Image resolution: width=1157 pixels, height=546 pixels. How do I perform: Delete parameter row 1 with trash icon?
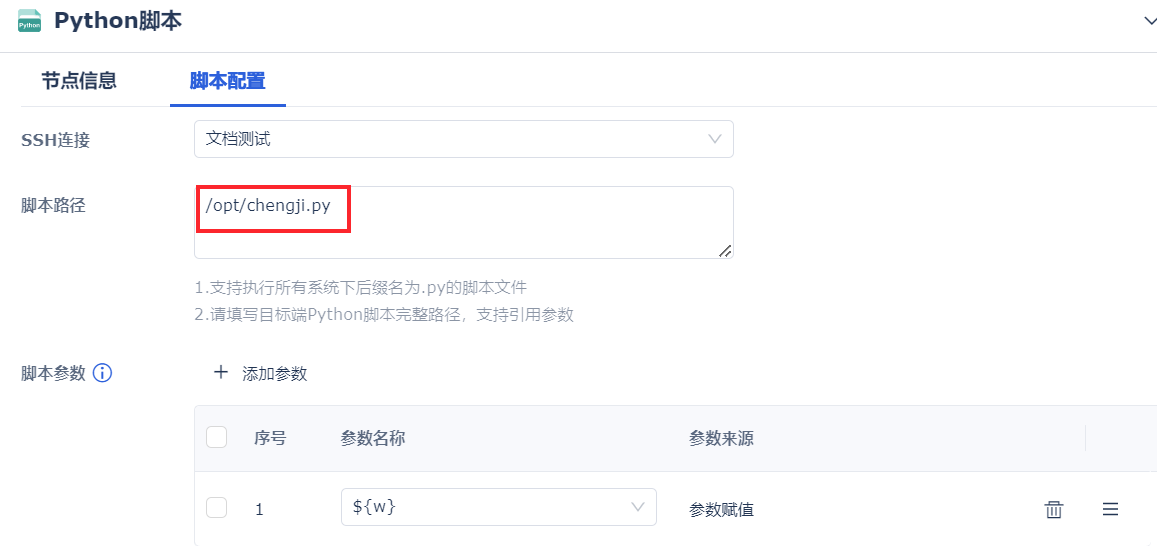(x=1054, y=509)
